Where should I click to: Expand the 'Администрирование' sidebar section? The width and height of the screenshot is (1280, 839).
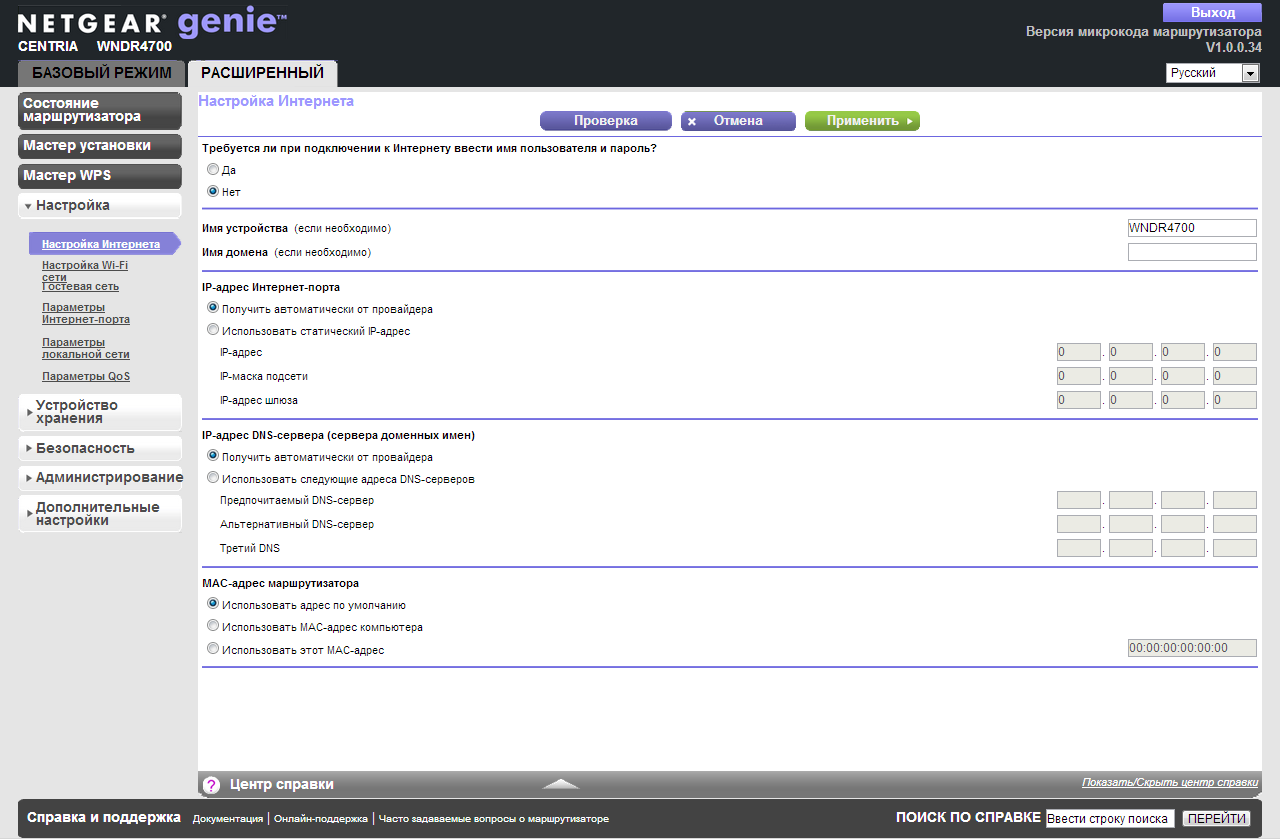pyautogui.click(x=100, y=478)
